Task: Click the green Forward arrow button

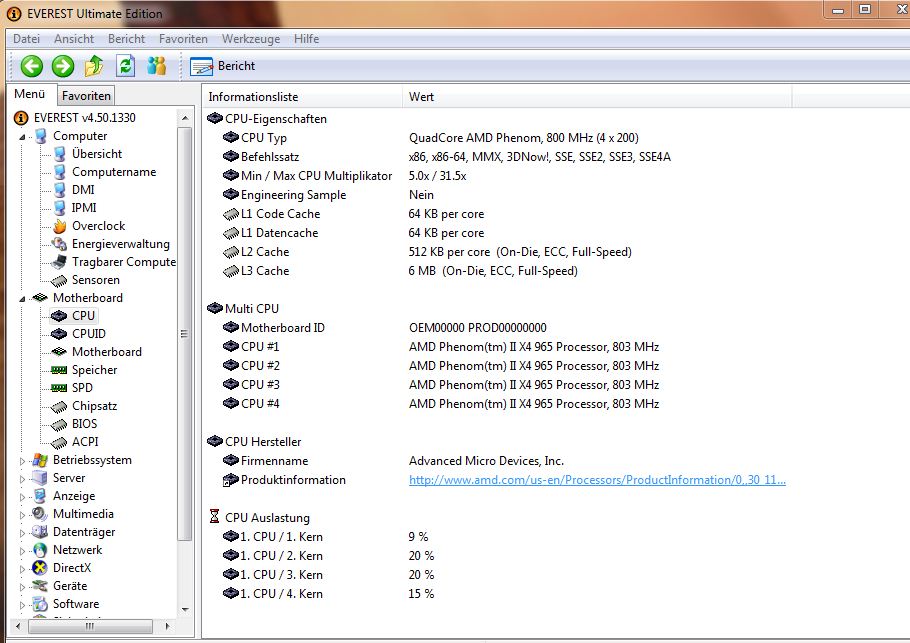Action: [63, 66]
